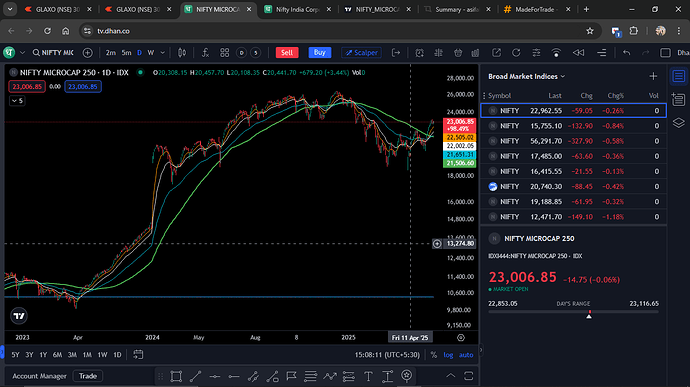
Task: Click the replay rewind icon in toolbar
Action: pyautogui.click(x=578, y=53)
